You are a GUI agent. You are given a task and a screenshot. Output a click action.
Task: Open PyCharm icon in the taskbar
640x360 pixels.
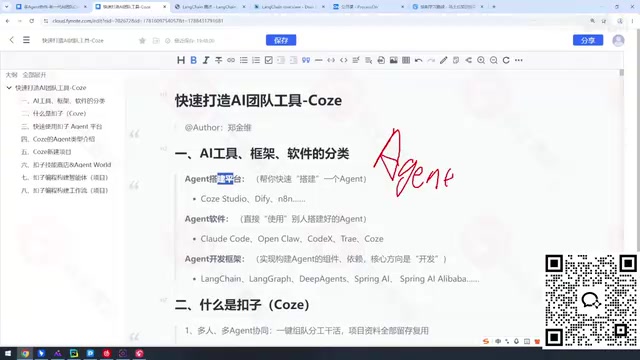pyautogui.click(x=74, y=353)
